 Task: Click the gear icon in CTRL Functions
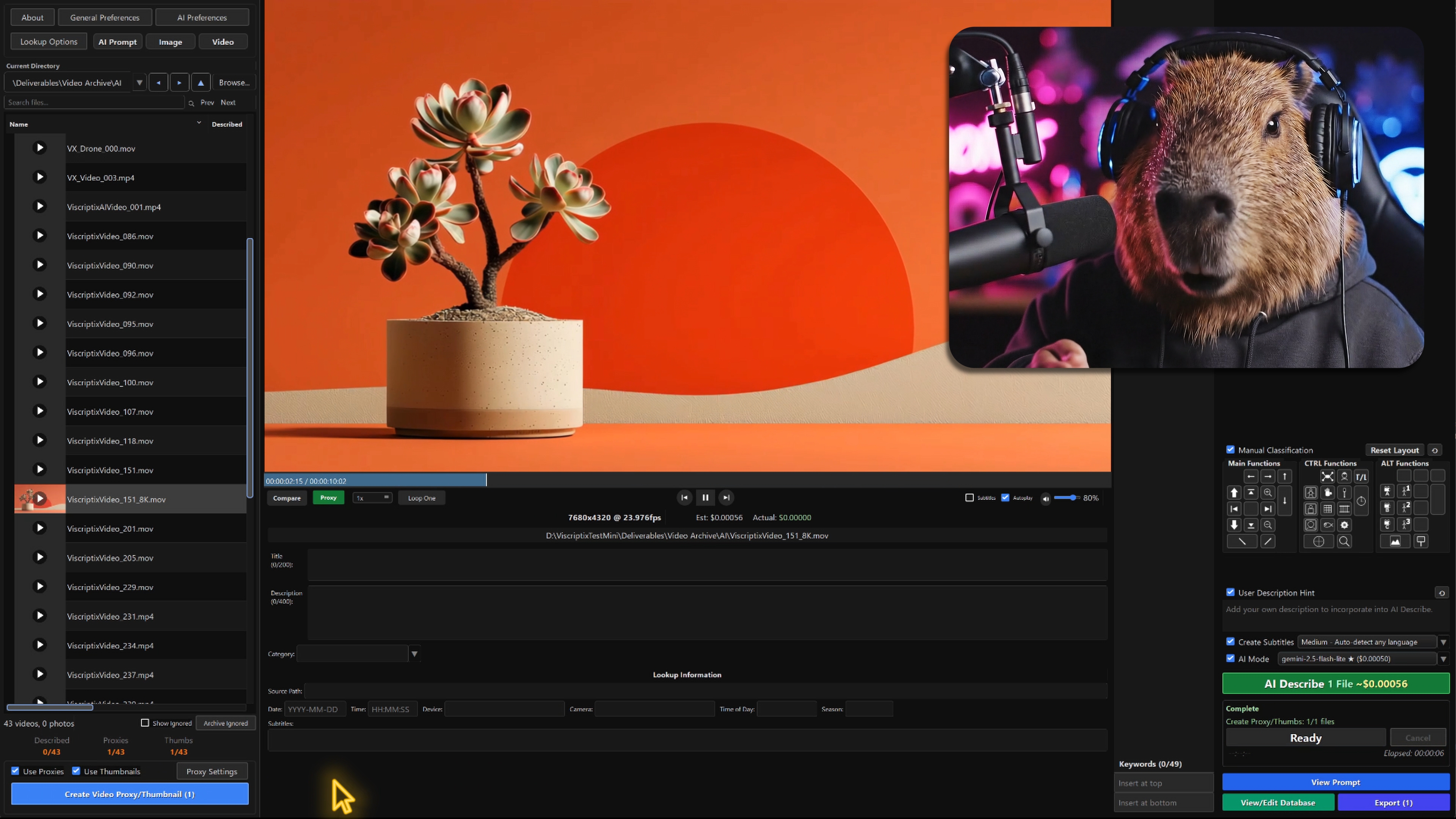(x=1345, y=526)
